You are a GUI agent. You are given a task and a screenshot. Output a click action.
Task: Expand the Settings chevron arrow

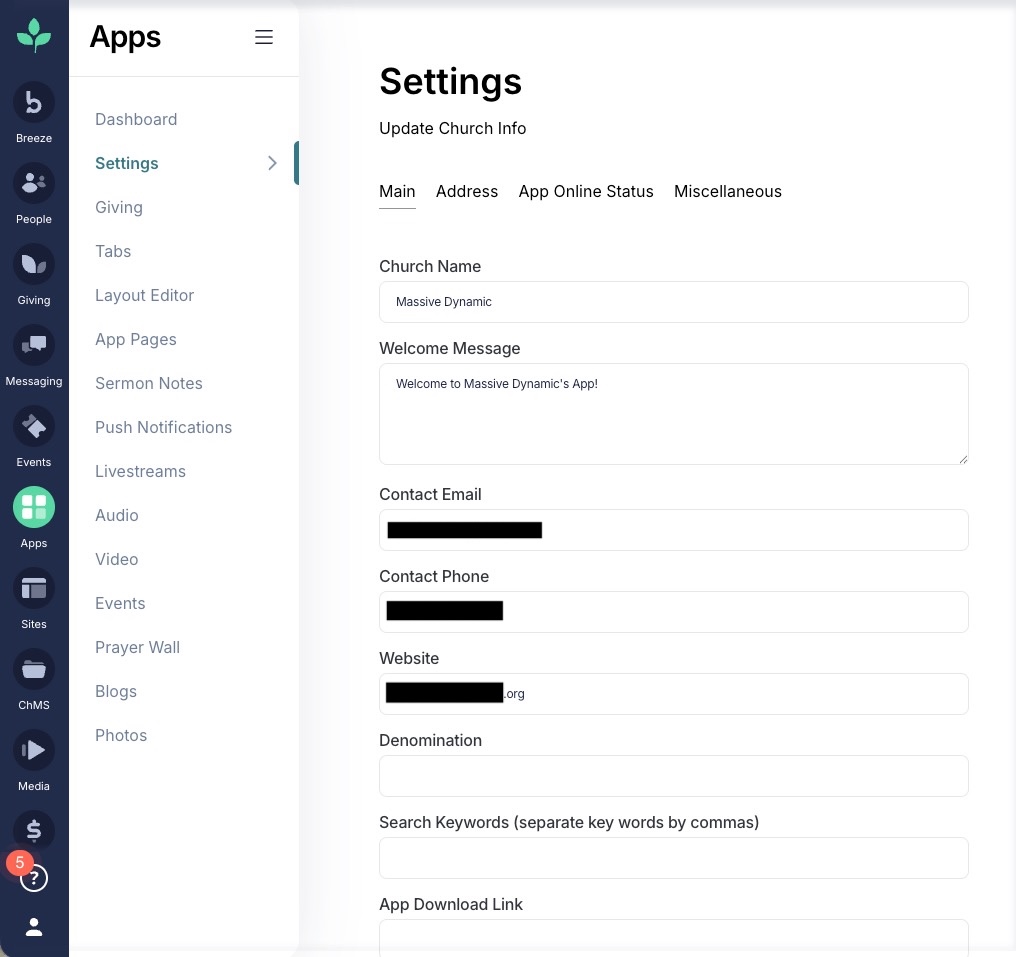[x=272, y=163]
